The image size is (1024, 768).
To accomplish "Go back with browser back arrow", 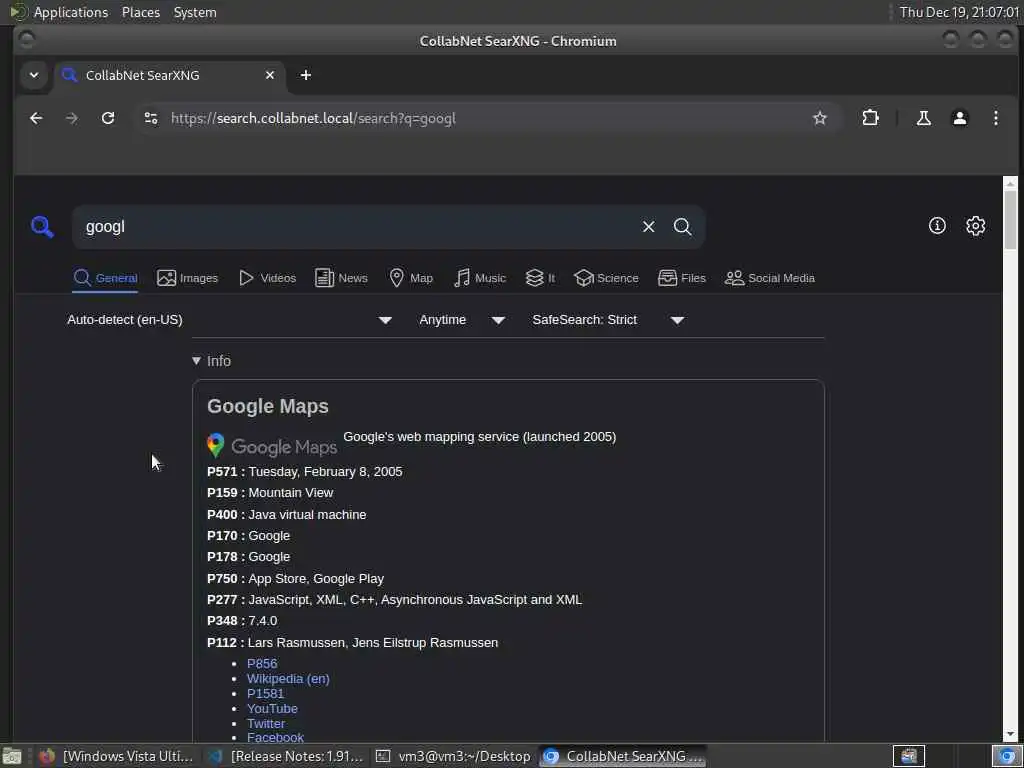I will click(x=37, y=118).
